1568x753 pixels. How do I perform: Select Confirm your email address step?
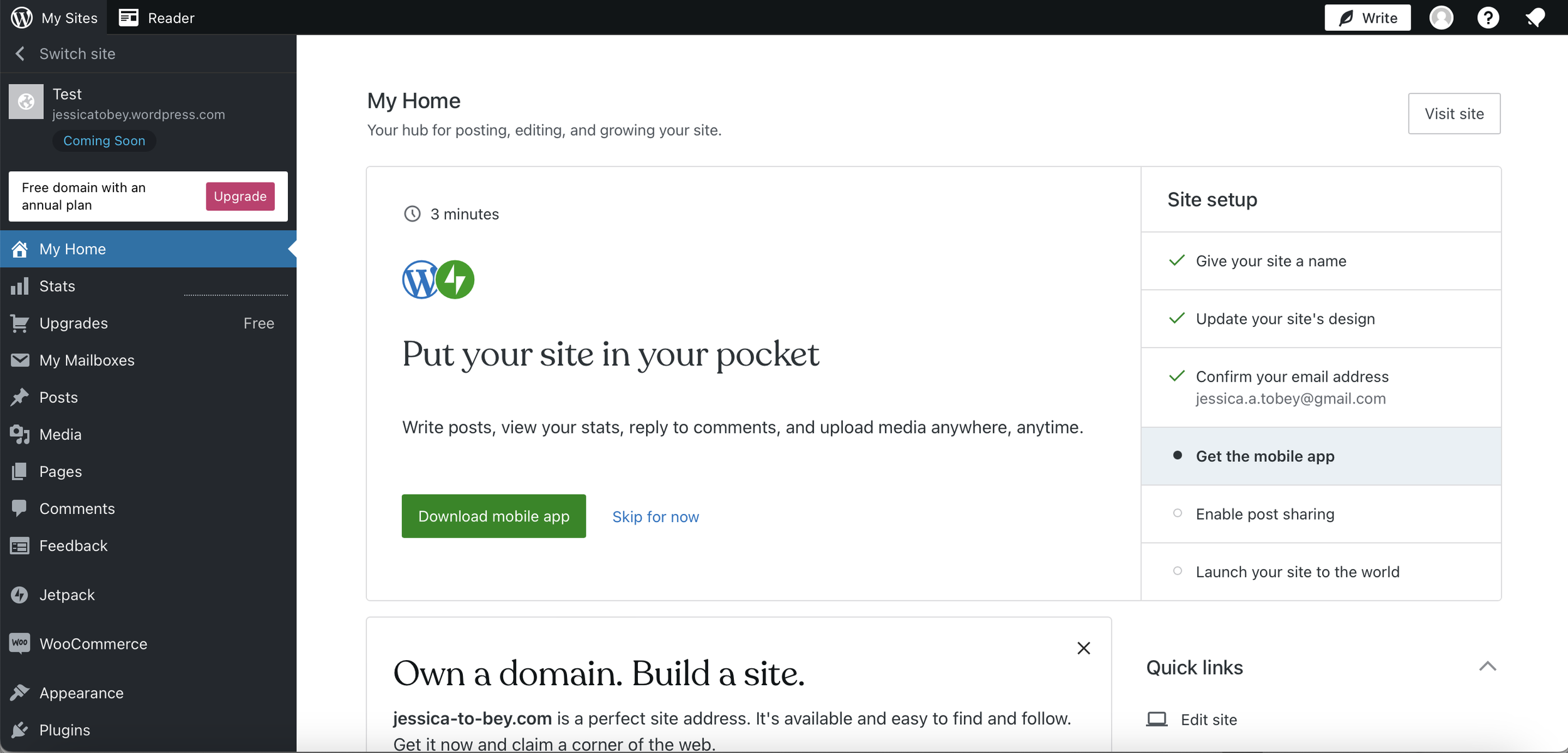pos(1321,387)
